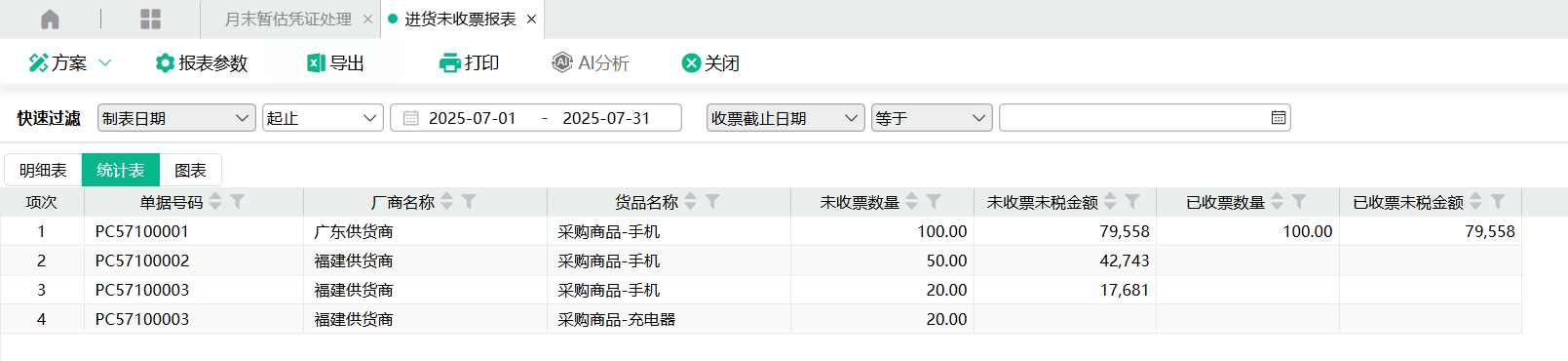Image resolution: width=1568 pixels, height=361 pixels.
Task: Switch to the 图表 tab
Action: coord(190,170)
